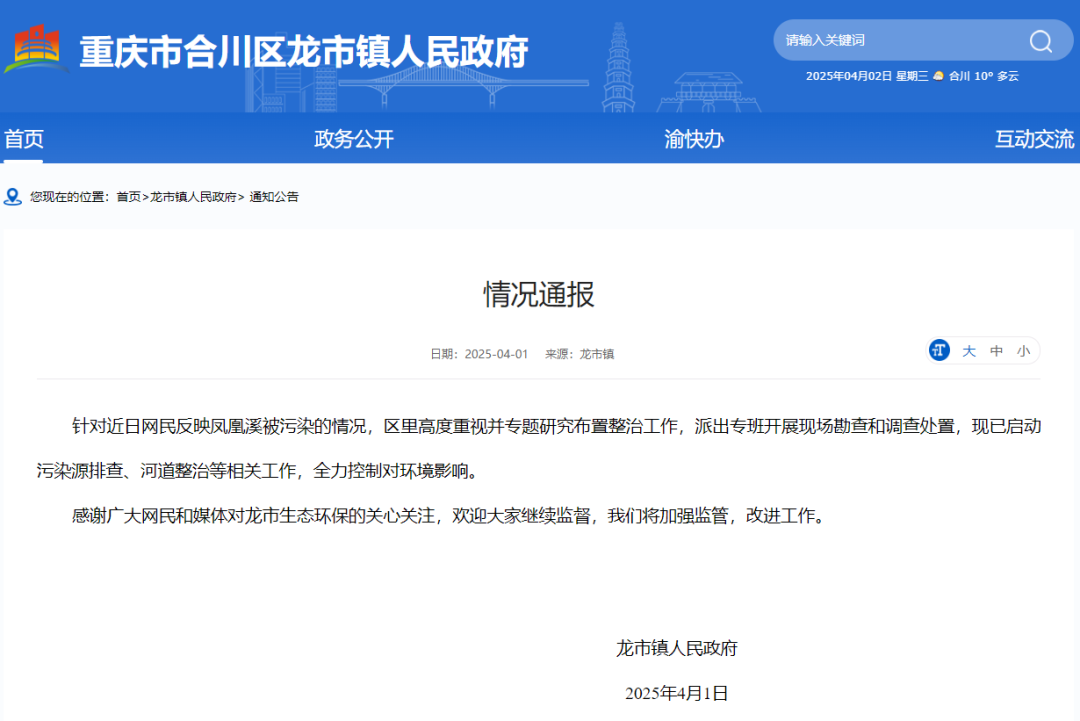The width and height of the screenshot is (1080, 721).
Task: Click the weather cloud icon
Action: coord(938,76)
